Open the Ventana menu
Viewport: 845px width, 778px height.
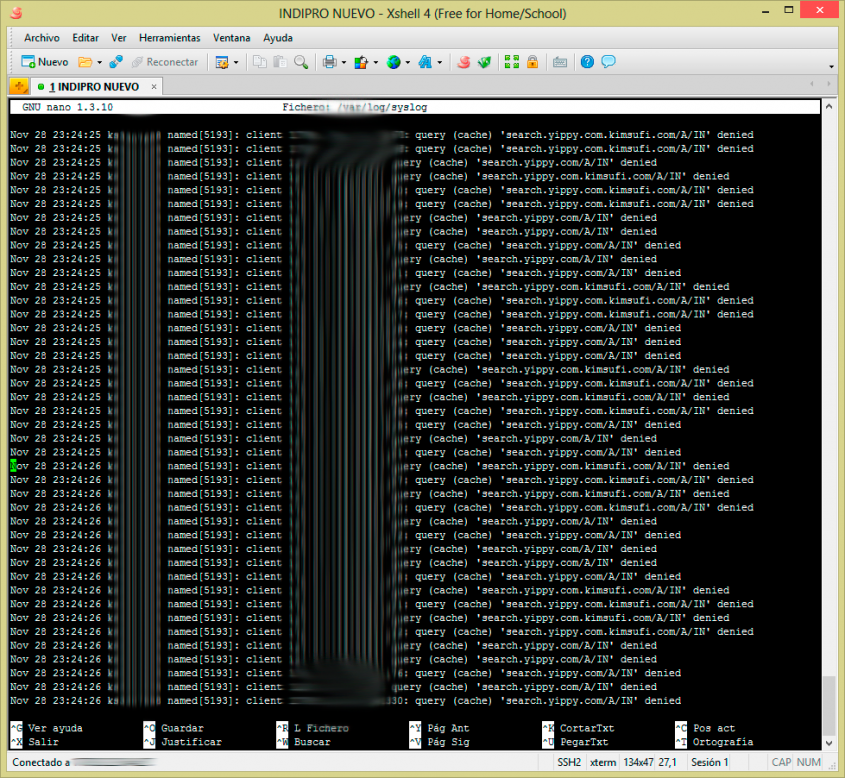point(231,38)
